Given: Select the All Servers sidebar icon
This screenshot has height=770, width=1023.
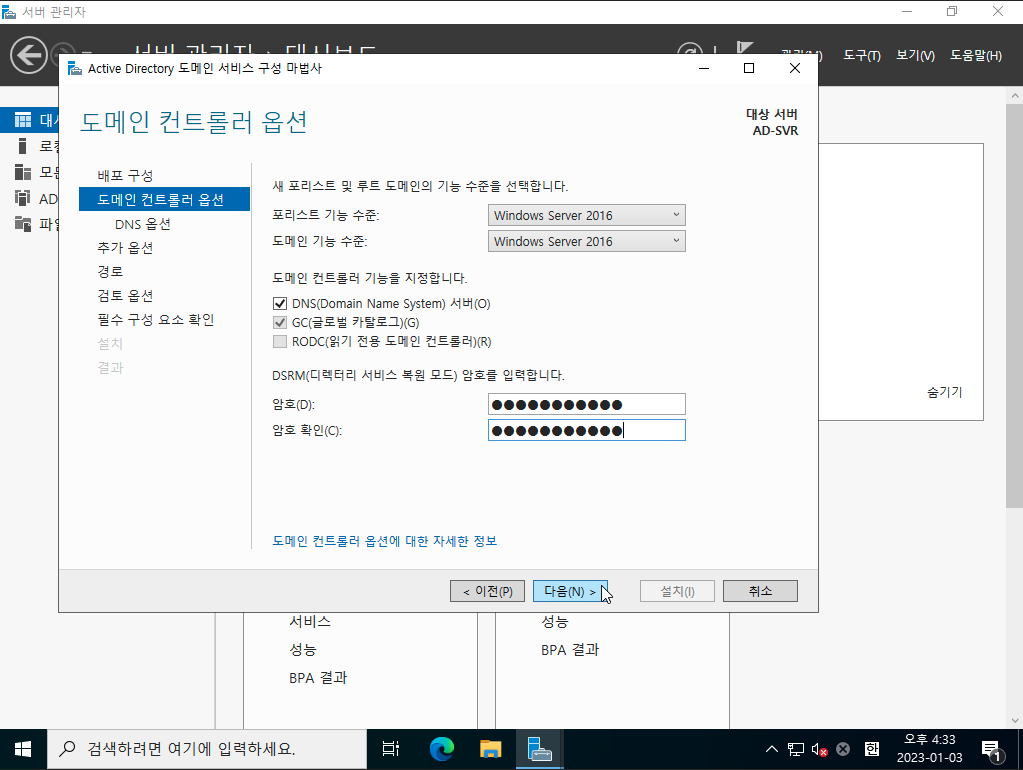Looking at the screenshot, I should [23, 172].
